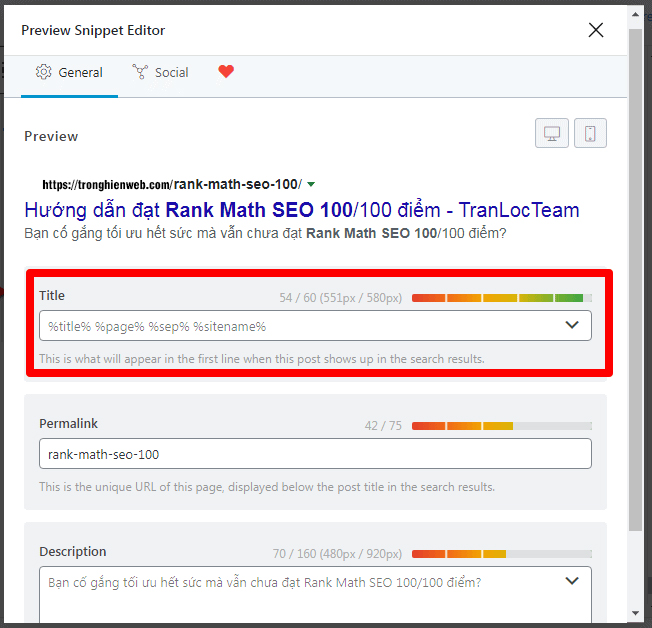Select desktop preview mode icon

pyautogui.click(x=551, y=133)
